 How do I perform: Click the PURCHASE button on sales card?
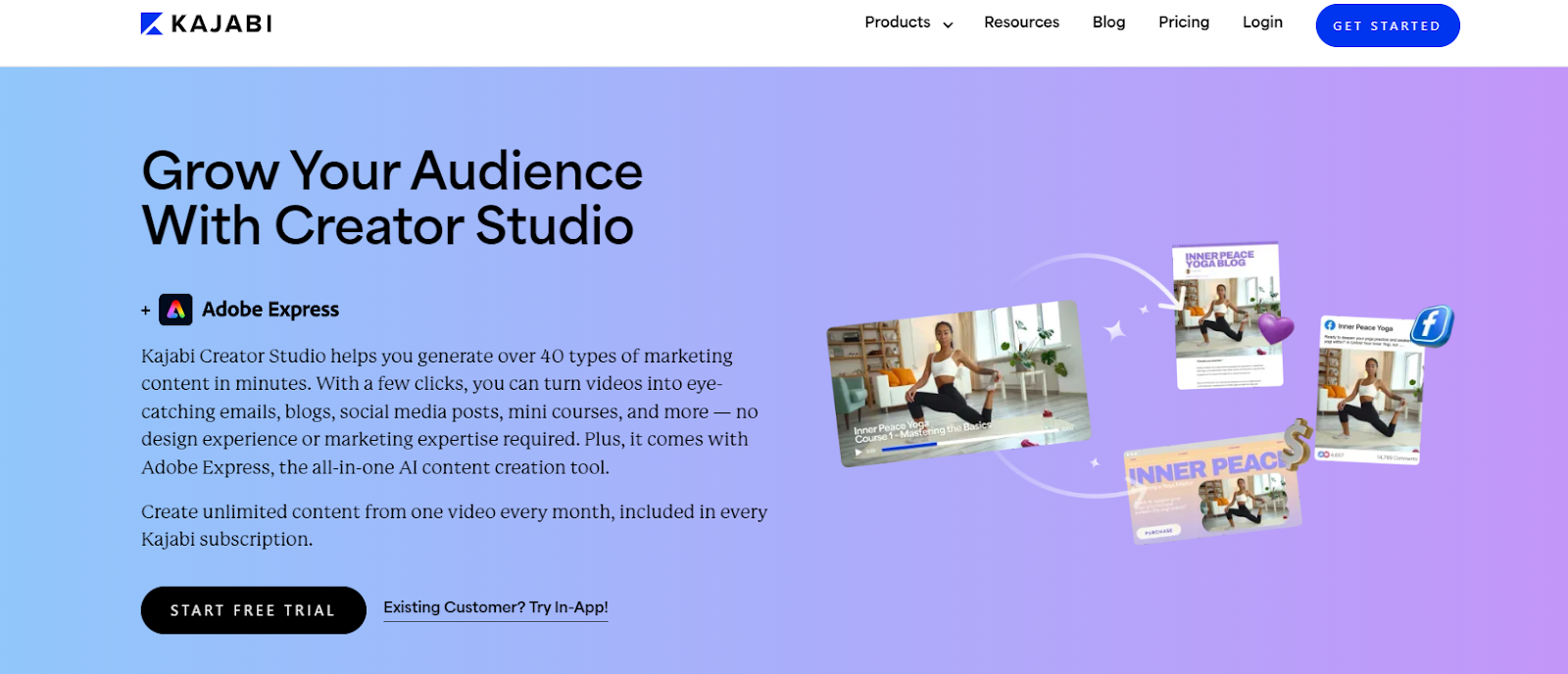(1158, 532)
